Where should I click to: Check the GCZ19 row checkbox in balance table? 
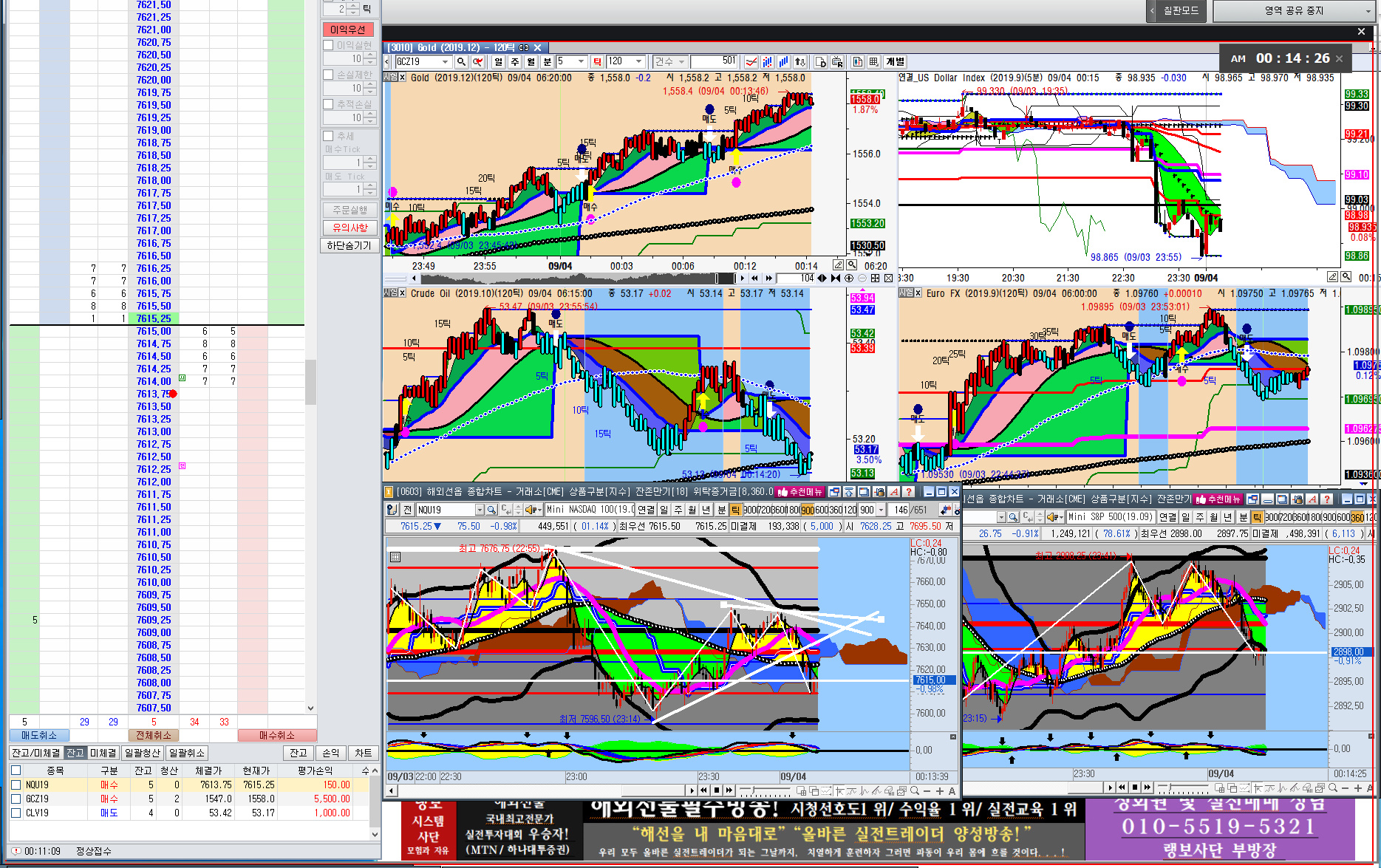point(16,799)
